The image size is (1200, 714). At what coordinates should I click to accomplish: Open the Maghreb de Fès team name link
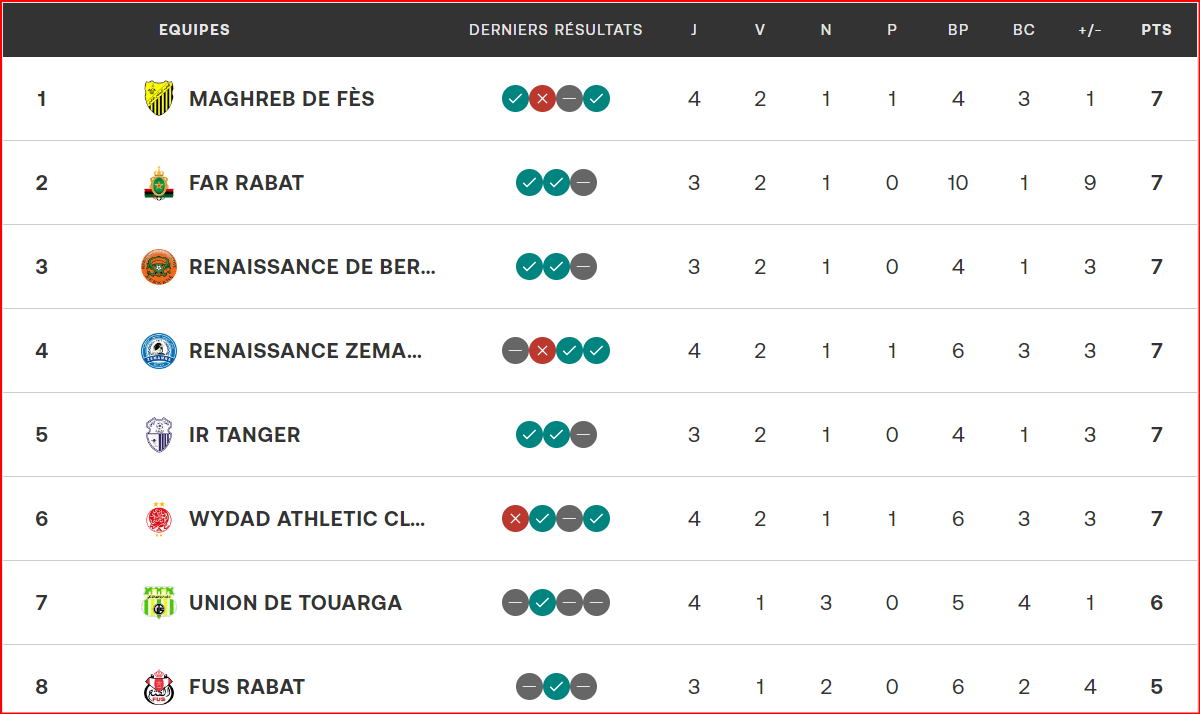pos(282,99)
